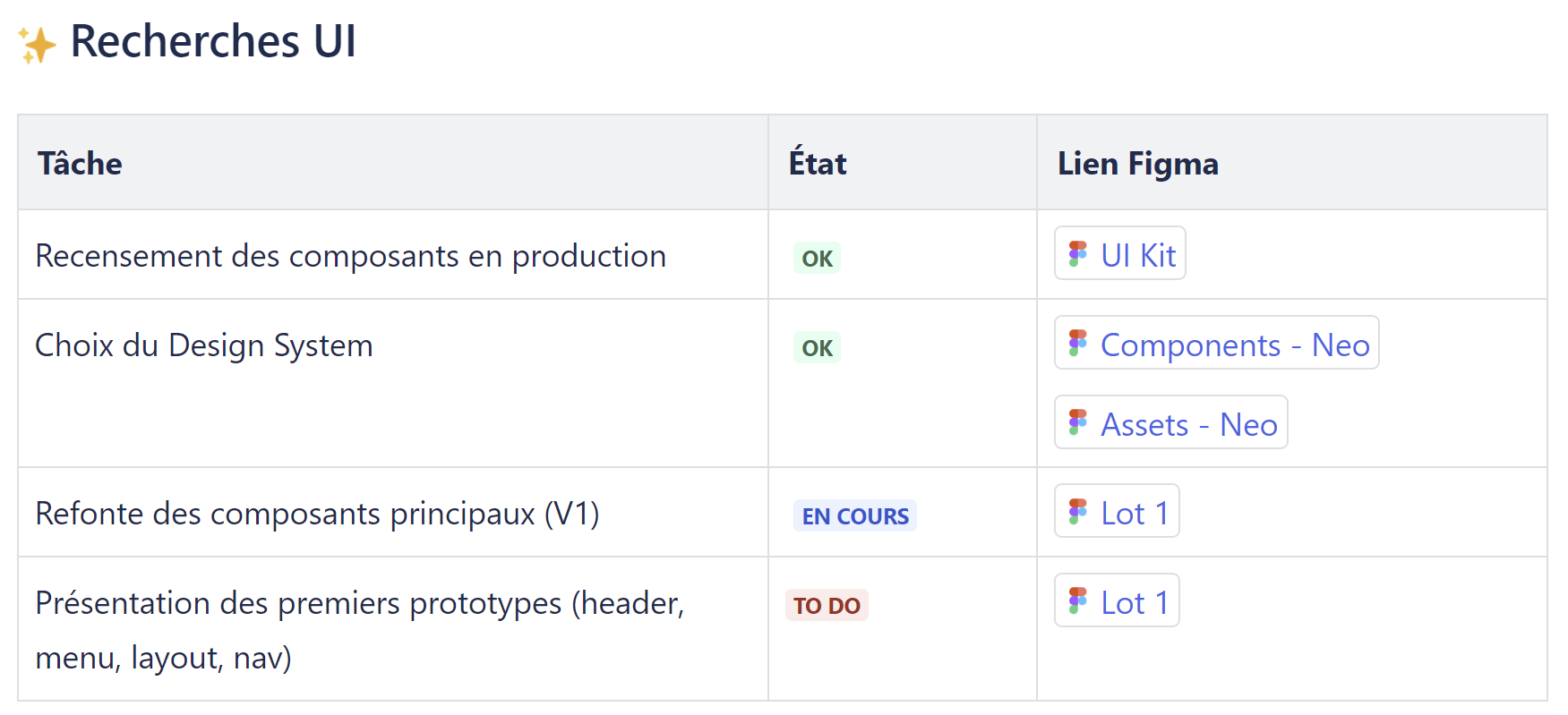The height and width of the screenshot is (715, 1568).
Task: Click the Figma icon in UI Kit link
Action: click(x=1078, y=254)
